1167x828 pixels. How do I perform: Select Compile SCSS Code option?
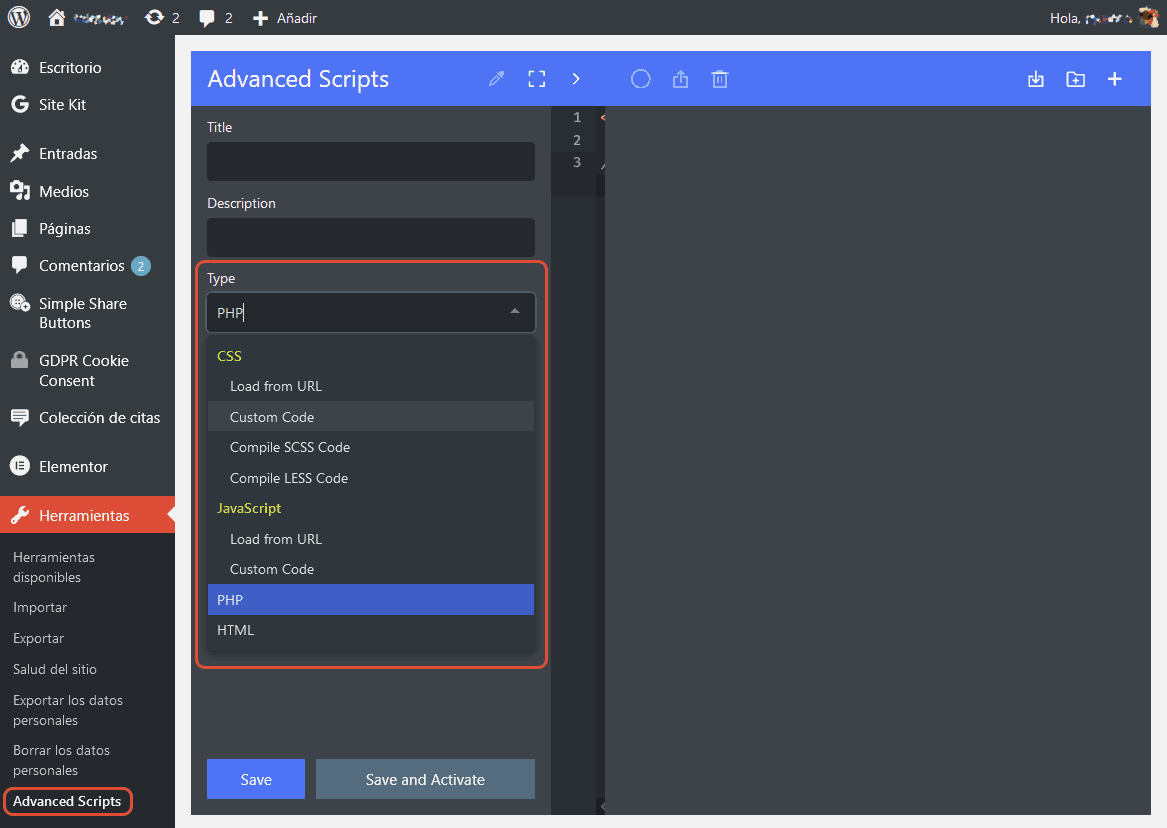(x=290, y=447)
